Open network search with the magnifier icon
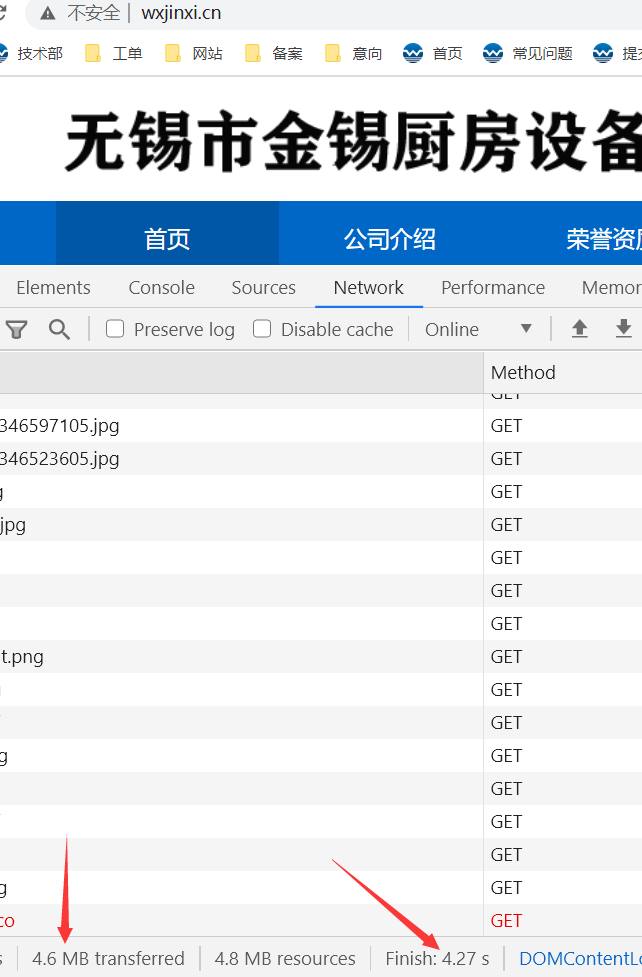The image size is (642, 977). 60,329
